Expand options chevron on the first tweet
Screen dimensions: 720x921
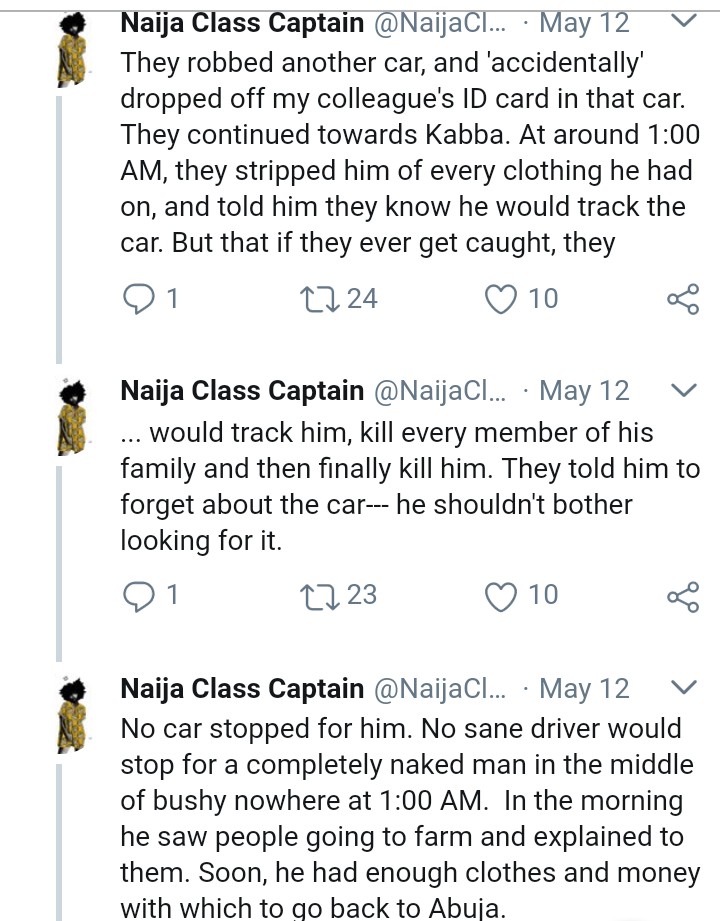coord(682,21)
